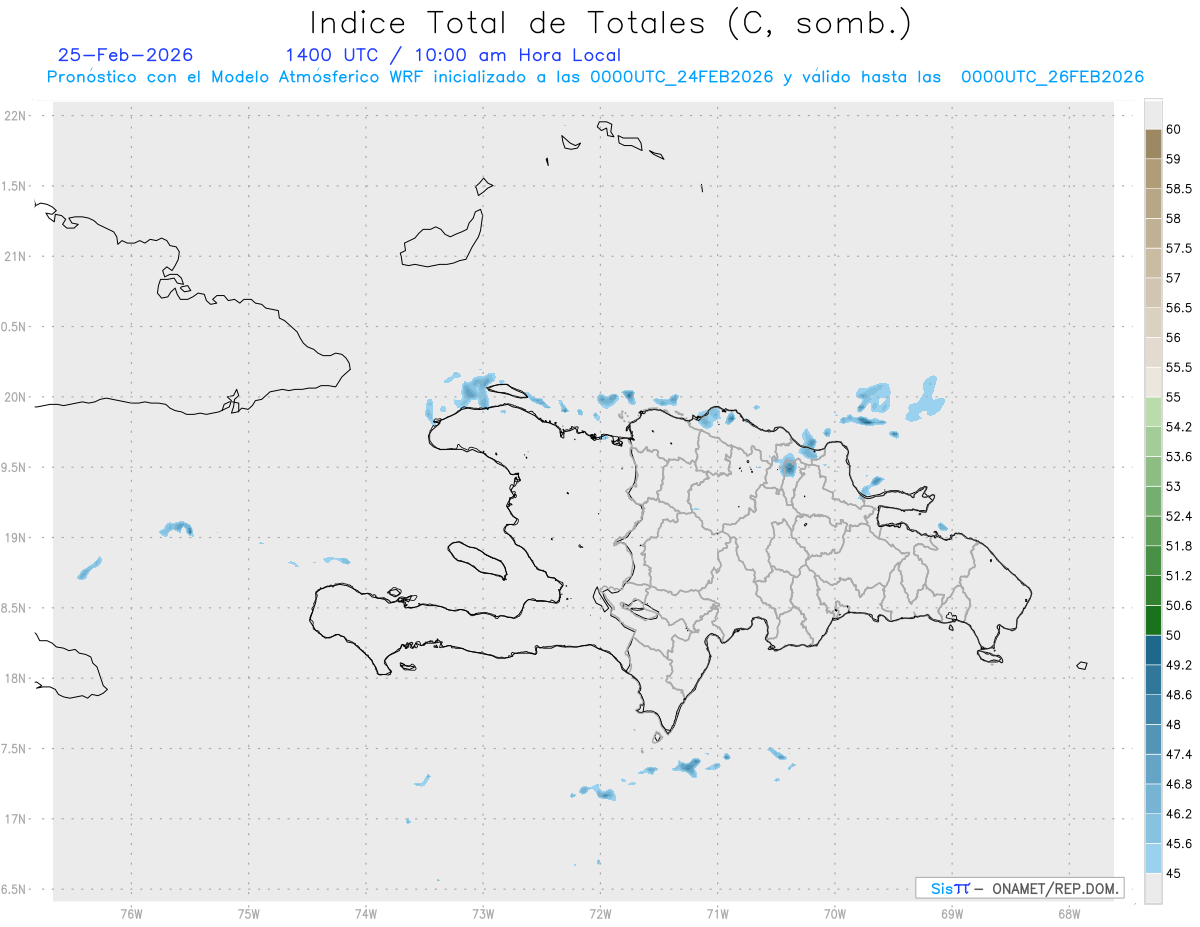The width and height of the screenshot is (1200, 927).
Task: Click the '72W' longitude label
Action: pyautogui.click(x=600, y=914)
